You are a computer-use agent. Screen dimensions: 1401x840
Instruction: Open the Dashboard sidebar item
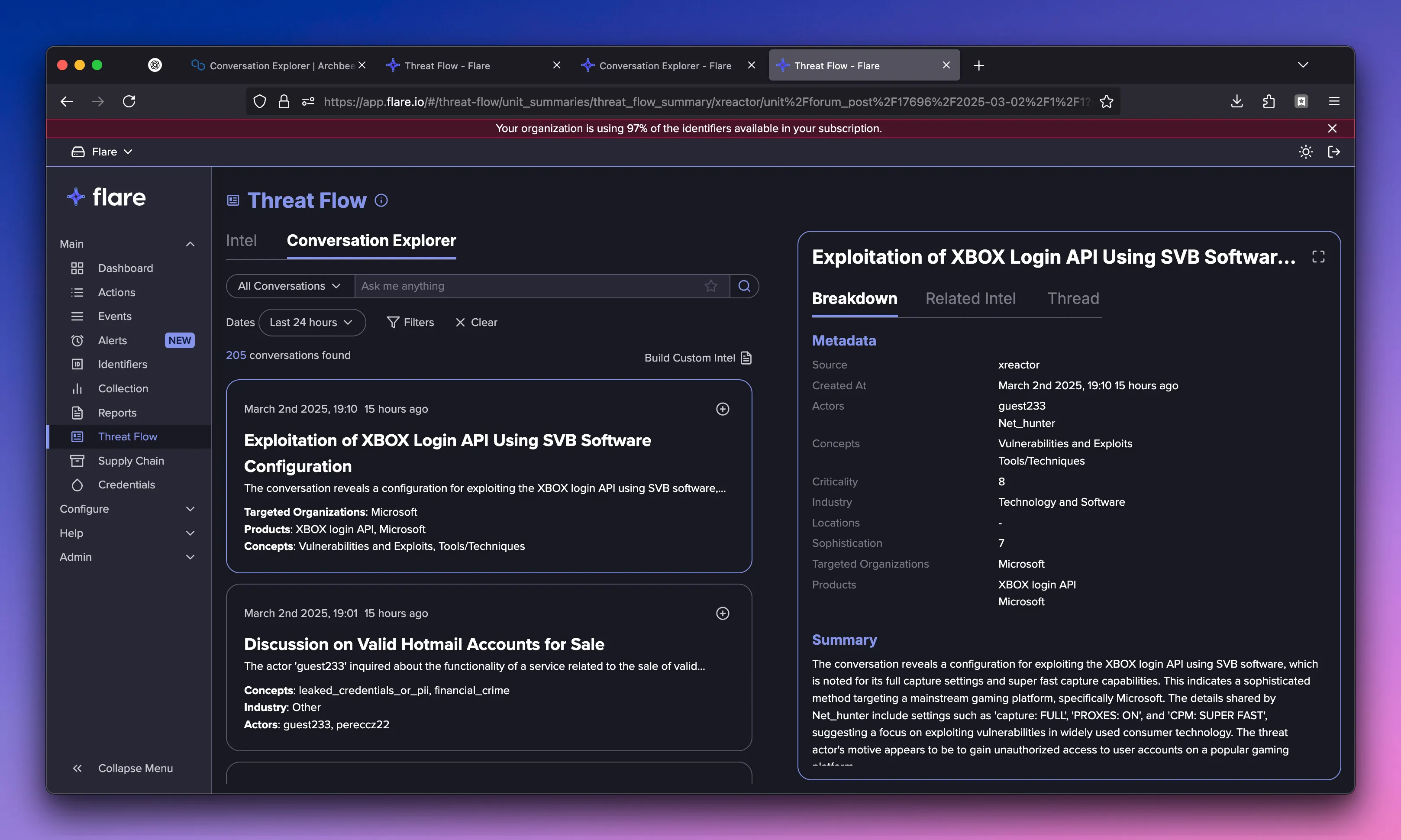pyautogui.click(x=125, y=268)
